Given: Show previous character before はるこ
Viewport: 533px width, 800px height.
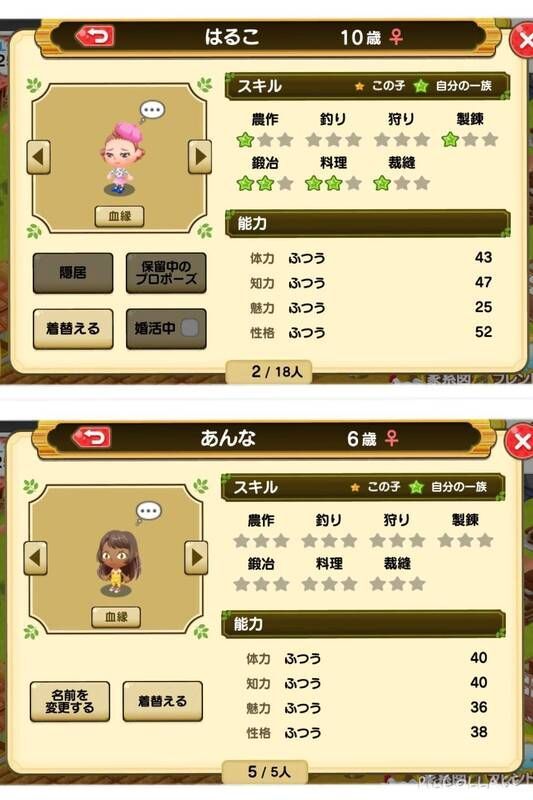Looking at the screenshot, I should (x=39, y=157).
